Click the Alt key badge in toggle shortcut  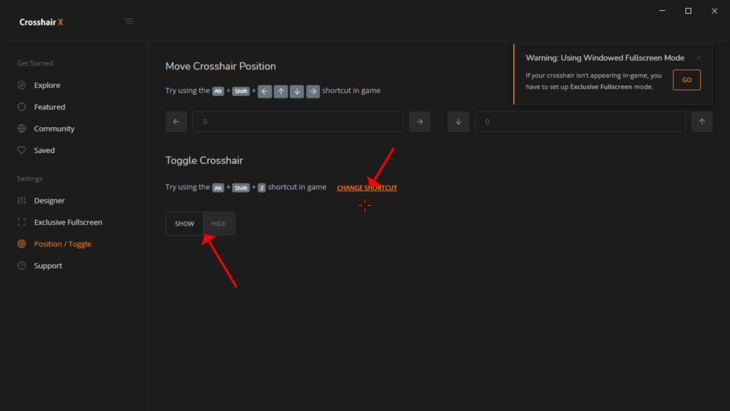tap(218, 188)
